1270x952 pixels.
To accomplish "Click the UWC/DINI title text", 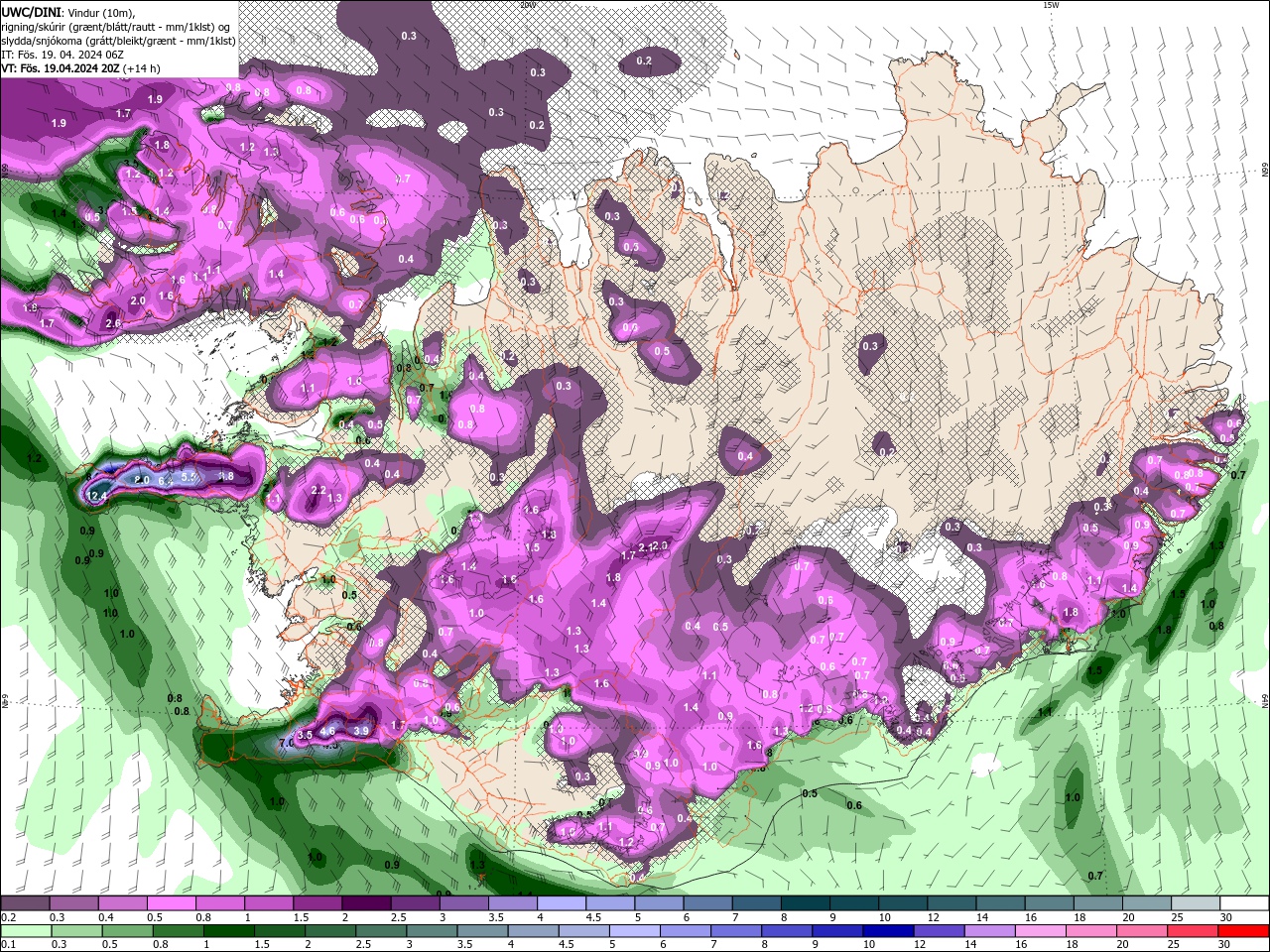I will [x=32, y=12].
